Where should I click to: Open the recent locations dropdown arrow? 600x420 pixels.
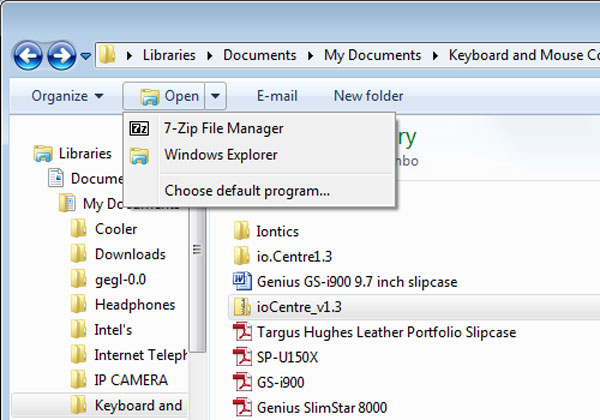point(86,56)
